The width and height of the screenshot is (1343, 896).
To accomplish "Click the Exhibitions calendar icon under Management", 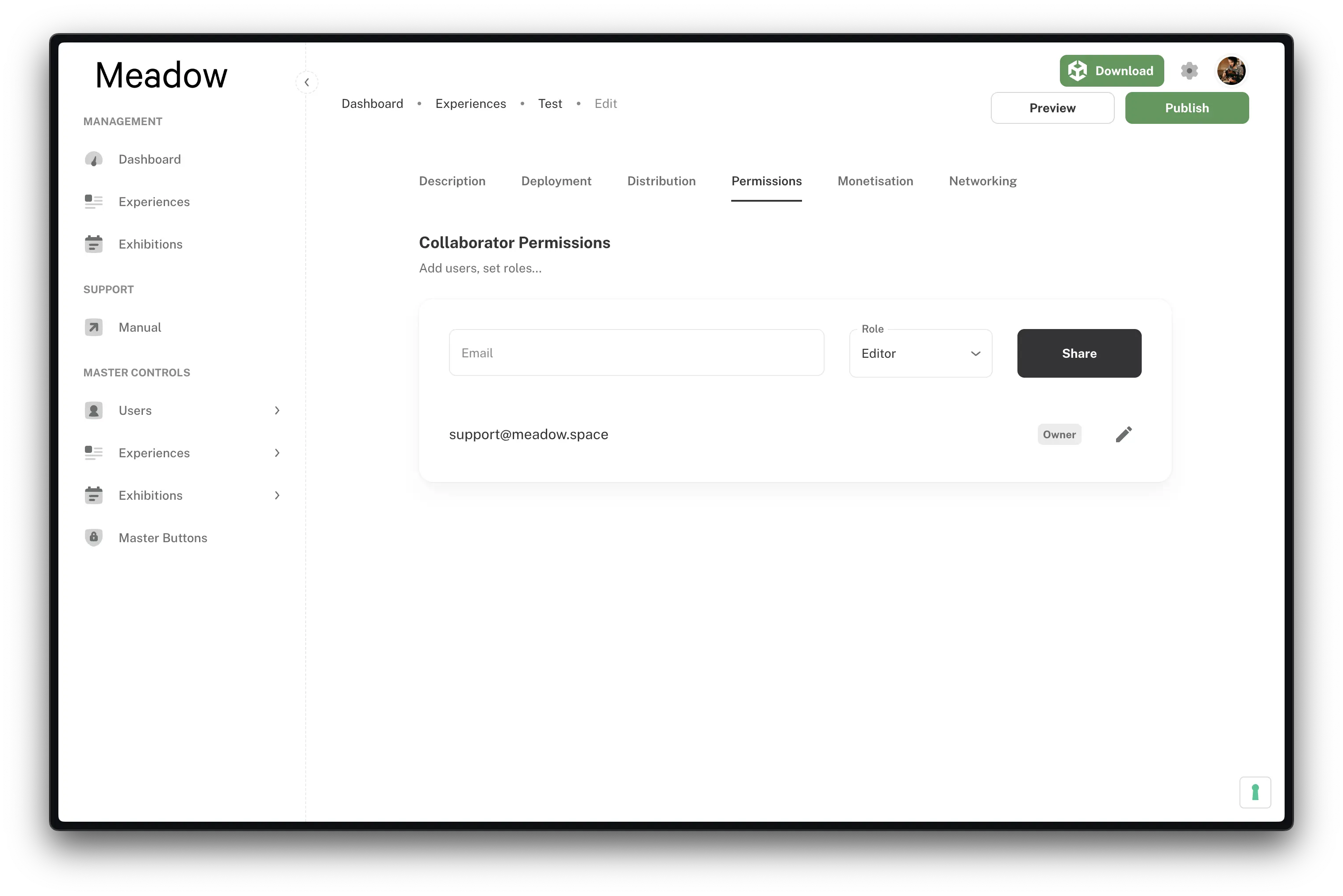I will pos(94,244).
